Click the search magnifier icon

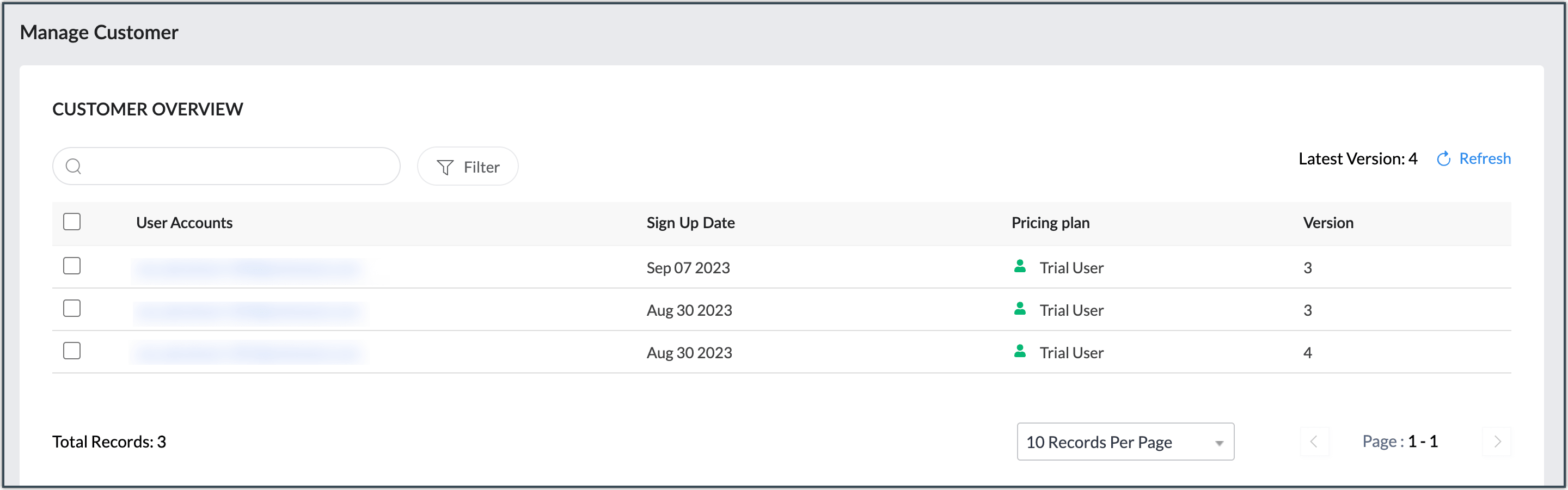tap(73, 166)
